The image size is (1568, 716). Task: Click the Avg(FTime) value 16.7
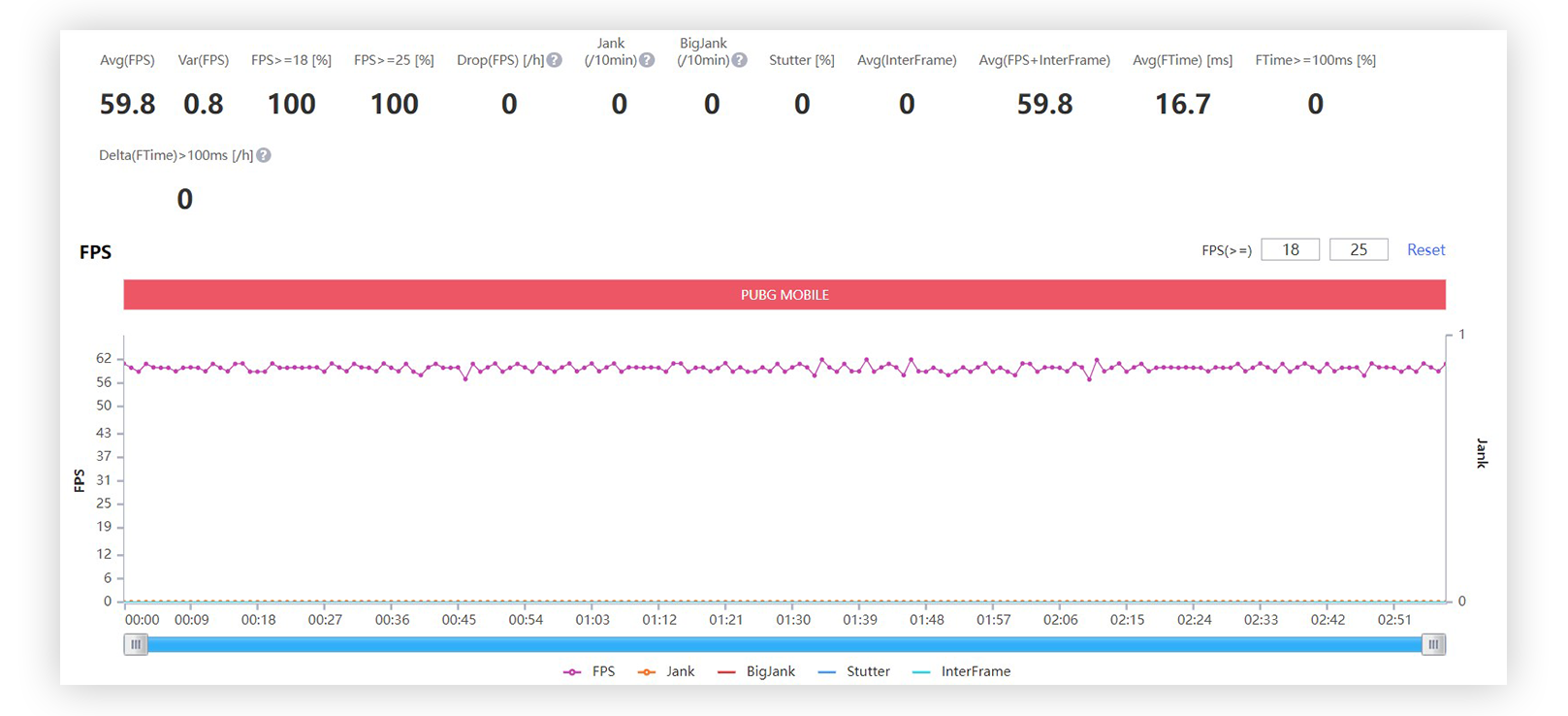(x=1182, y=104)
